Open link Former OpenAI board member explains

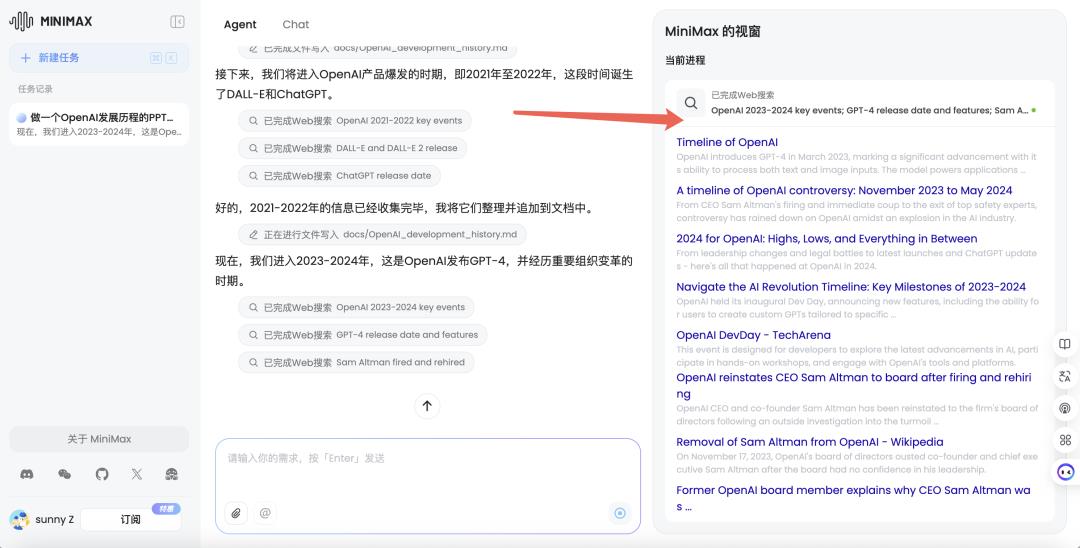click(853, 498)
